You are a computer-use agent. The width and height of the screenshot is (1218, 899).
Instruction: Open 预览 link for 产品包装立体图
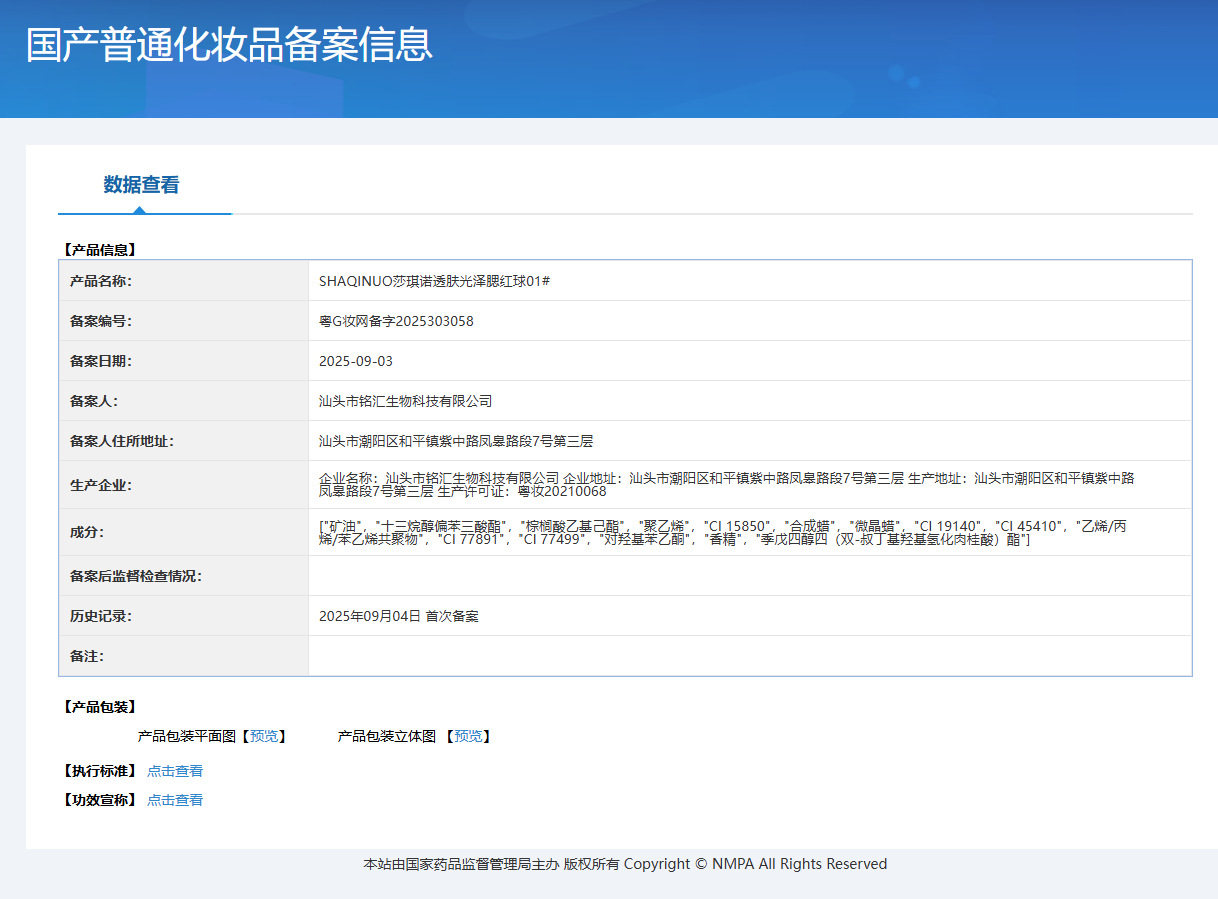coord(468,736)
